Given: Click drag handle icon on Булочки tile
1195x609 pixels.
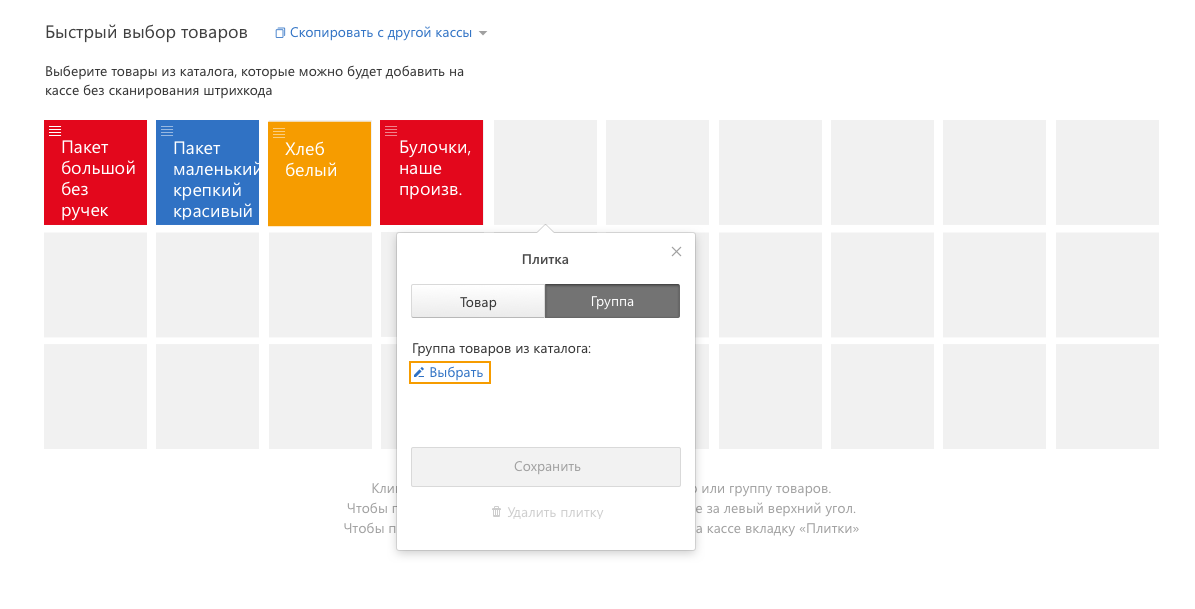Looking at the screenshot, I should [x=391, y=130].
